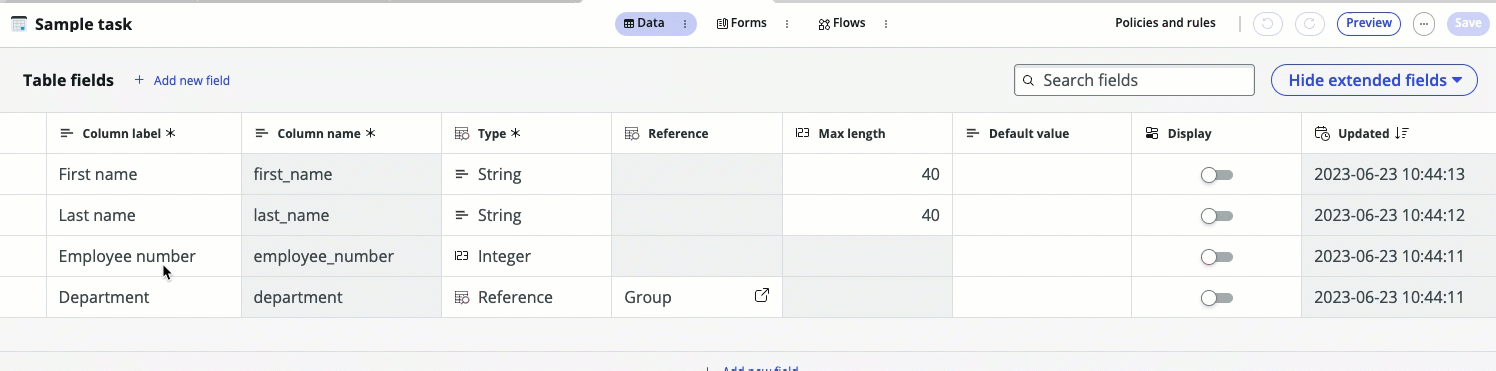This screenshot has height=371, width=1496.
Task: Switch to the Forms tab
Action: 742,23
